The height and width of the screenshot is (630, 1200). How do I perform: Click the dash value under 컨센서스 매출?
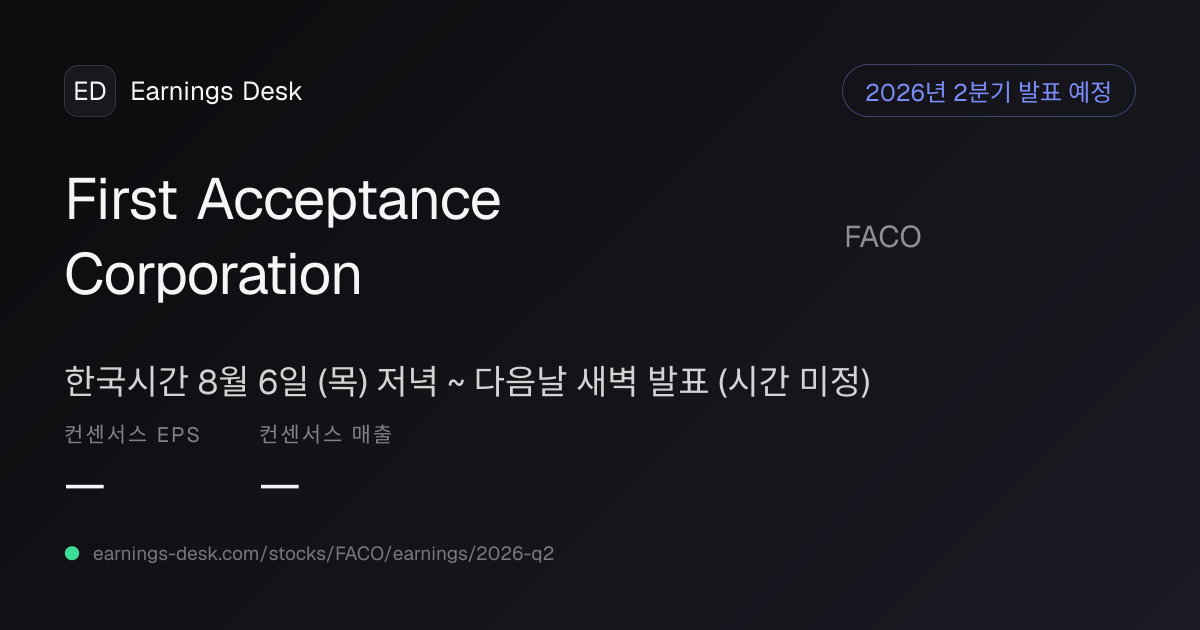[x=280, y=486]
